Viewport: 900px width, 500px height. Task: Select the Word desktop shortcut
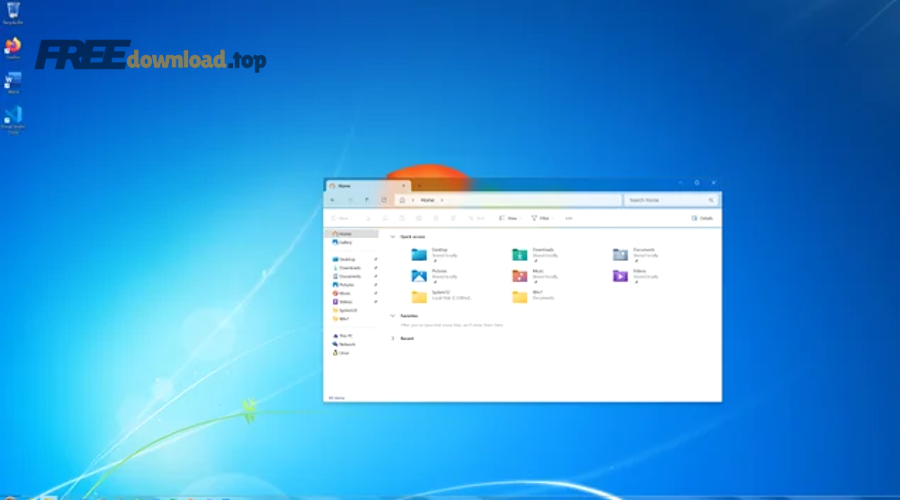click(x=13, y=83)
